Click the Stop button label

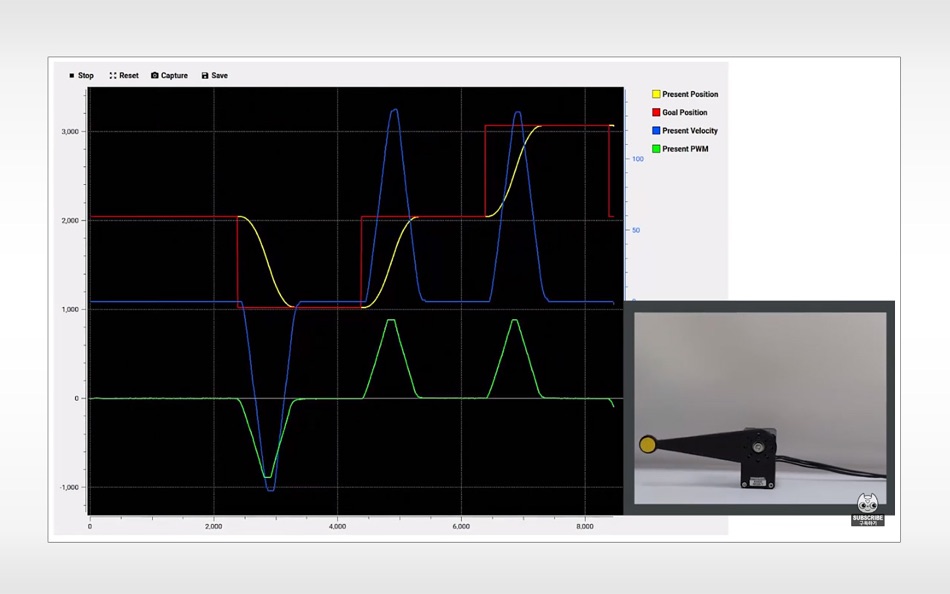click(85, 76)
